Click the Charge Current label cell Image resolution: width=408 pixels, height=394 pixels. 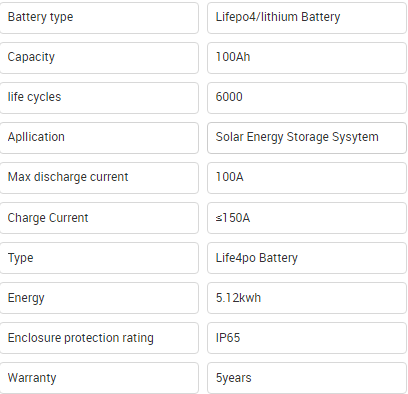[99, 218]
